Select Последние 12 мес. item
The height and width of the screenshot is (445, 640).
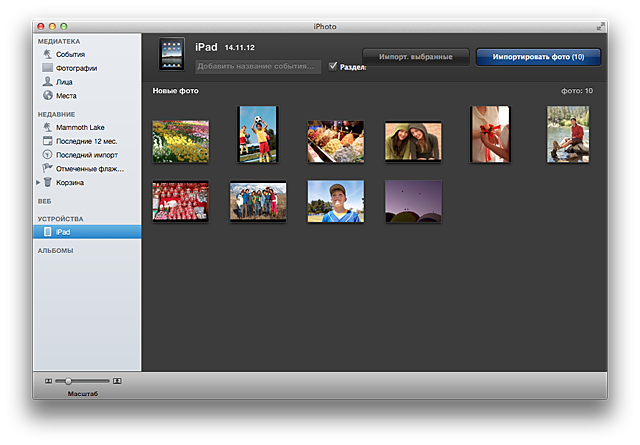point(87,141)
